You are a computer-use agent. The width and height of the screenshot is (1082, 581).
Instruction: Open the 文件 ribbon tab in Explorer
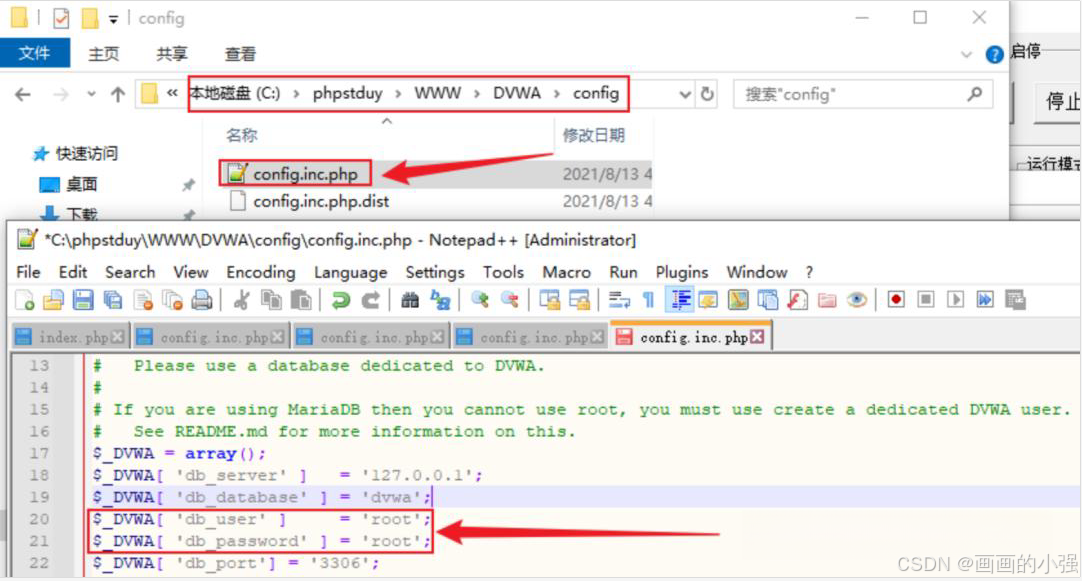[x=35, y=53]
